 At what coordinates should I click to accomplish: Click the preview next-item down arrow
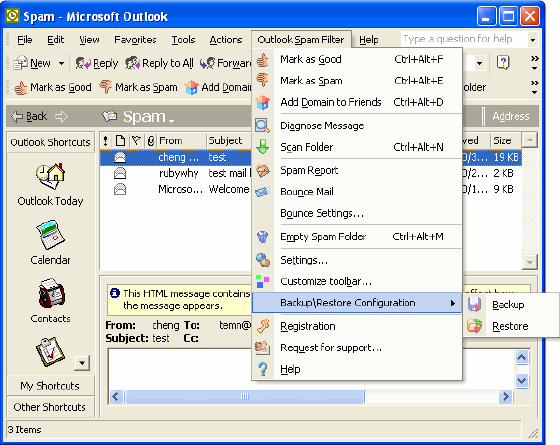point(522,380)
